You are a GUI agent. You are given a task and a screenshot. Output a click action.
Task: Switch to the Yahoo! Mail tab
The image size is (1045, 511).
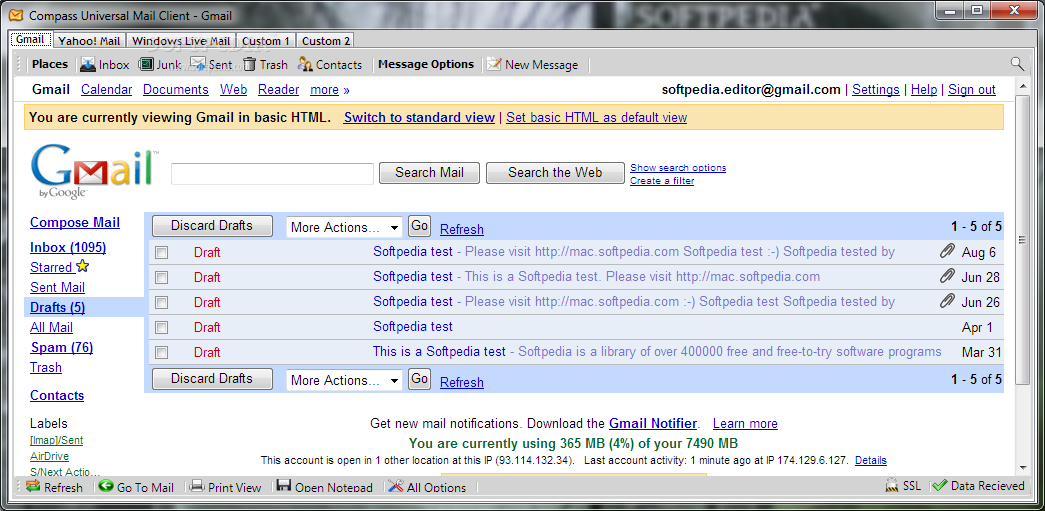[89, 41]
